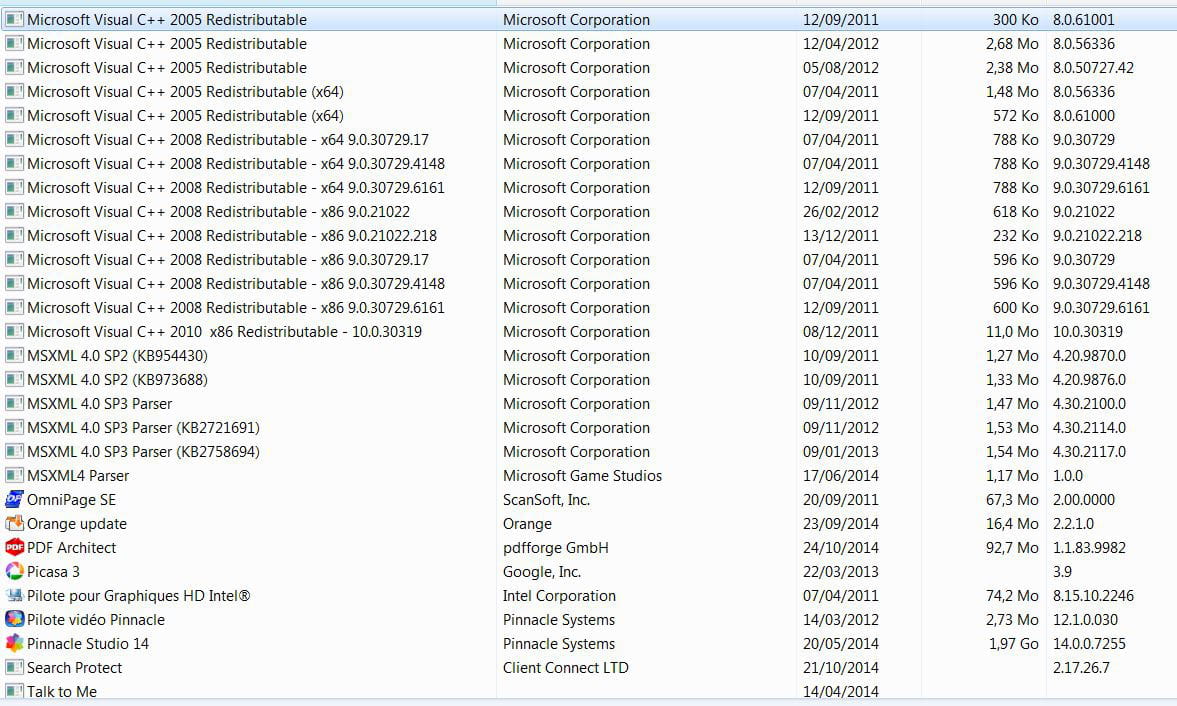Select Visual C++ 2008 Redistributable x64 9.0.30729.4148

pos(588,164)
